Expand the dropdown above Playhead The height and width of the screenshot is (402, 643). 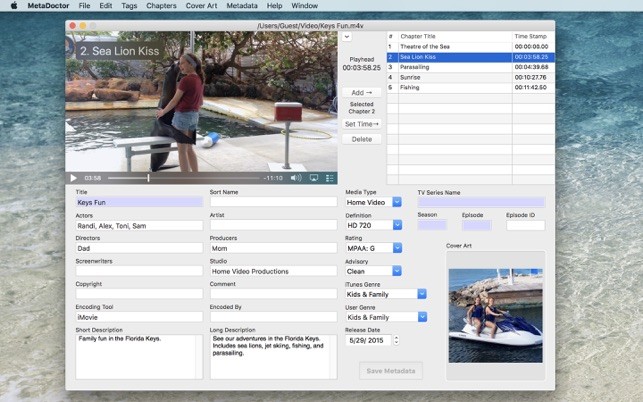347,36
